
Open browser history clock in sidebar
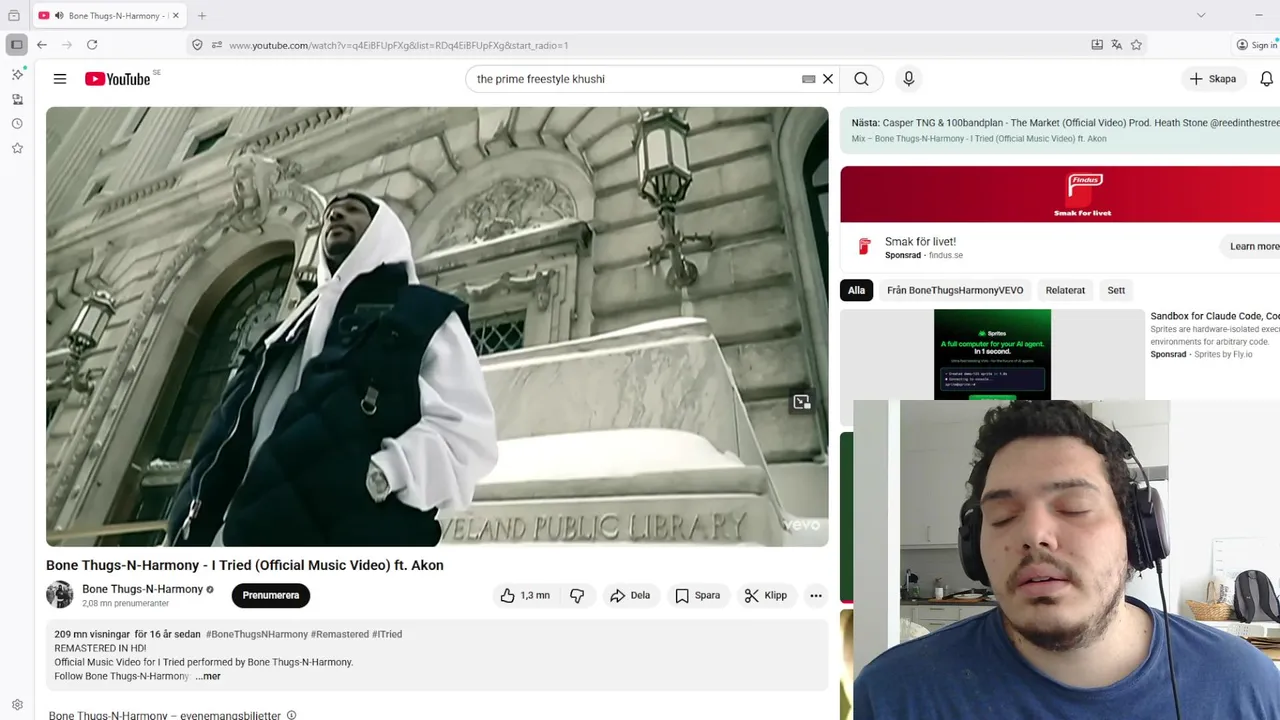(17, 124)
